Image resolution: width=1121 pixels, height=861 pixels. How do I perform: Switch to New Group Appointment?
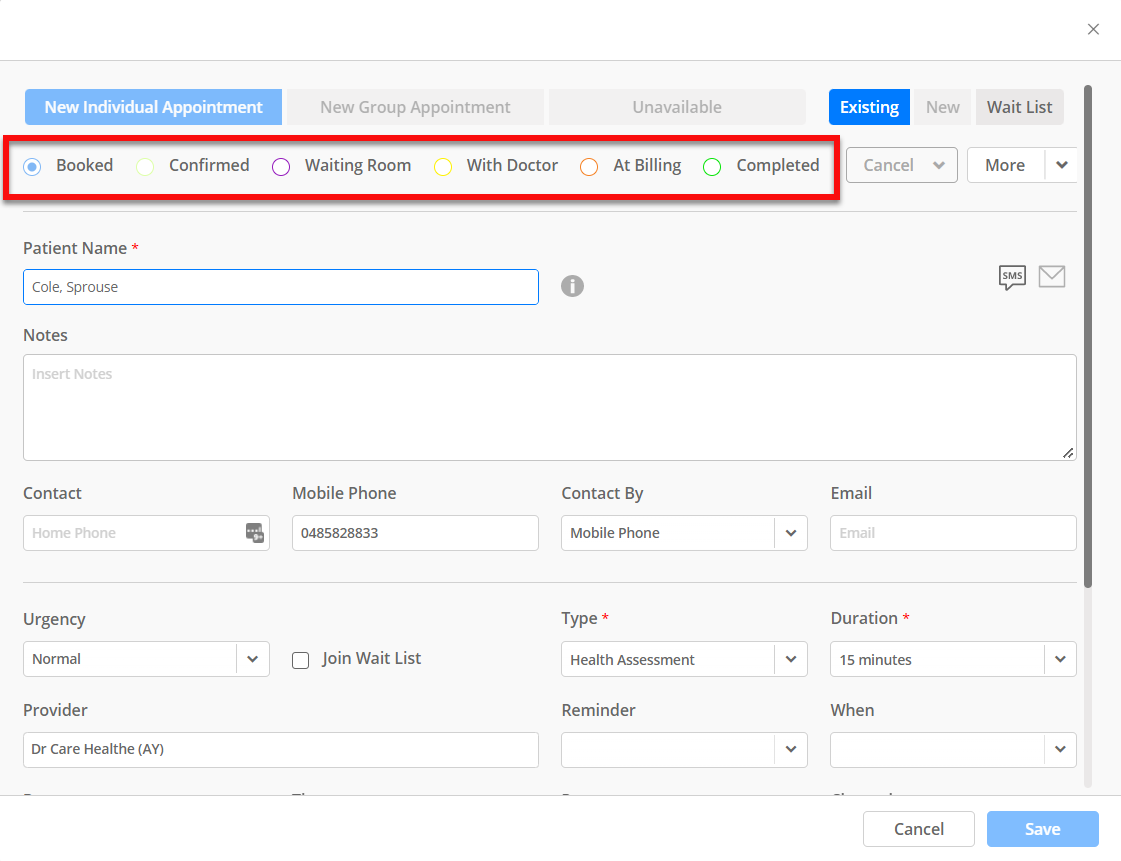pos(414,107)
